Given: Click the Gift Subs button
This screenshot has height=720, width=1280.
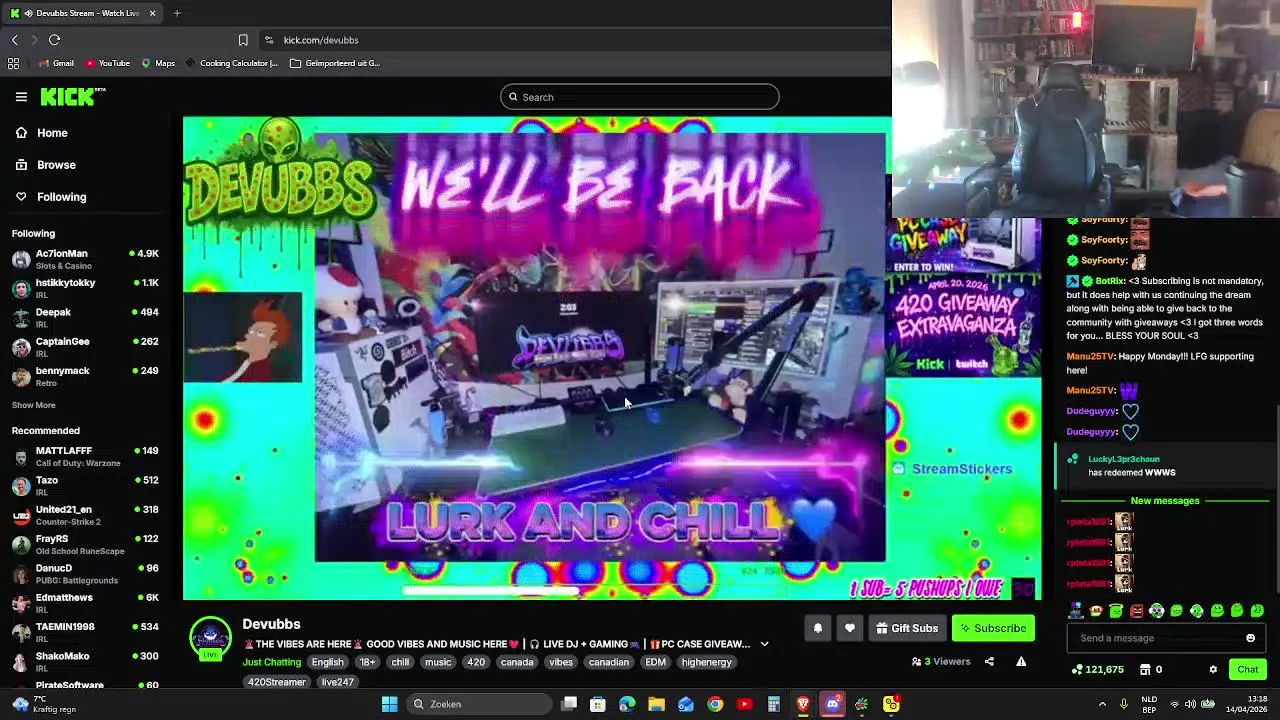Looking at the screenshot, I should pyautogui.click(x=907, y=628).
